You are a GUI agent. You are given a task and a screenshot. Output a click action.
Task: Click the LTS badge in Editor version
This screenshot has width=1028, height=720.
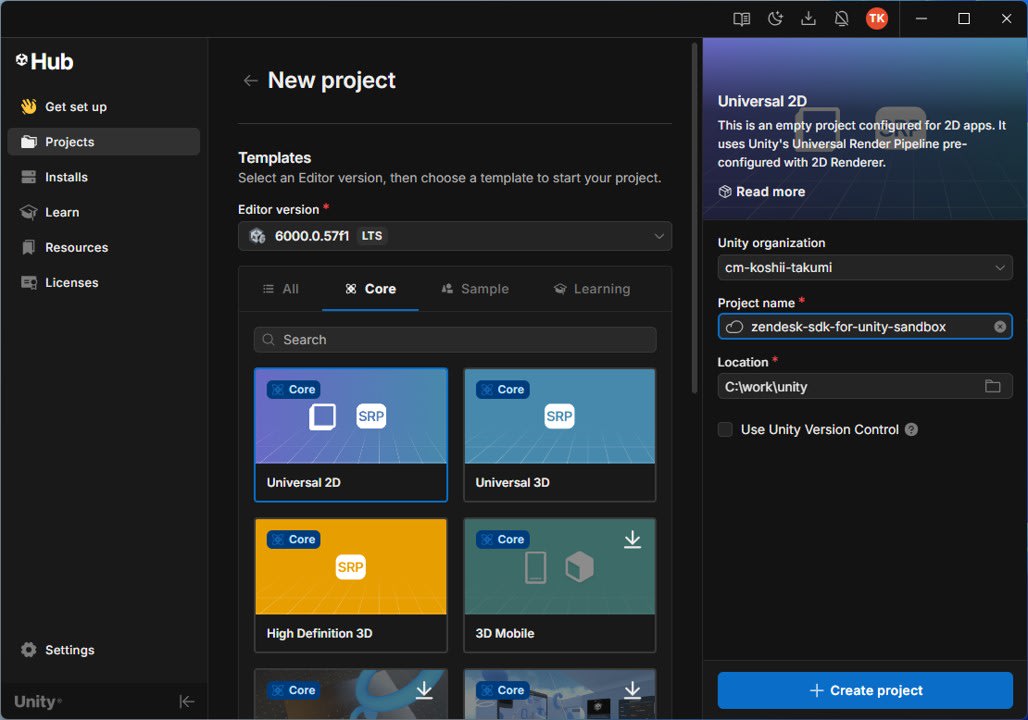coord(372,236)
